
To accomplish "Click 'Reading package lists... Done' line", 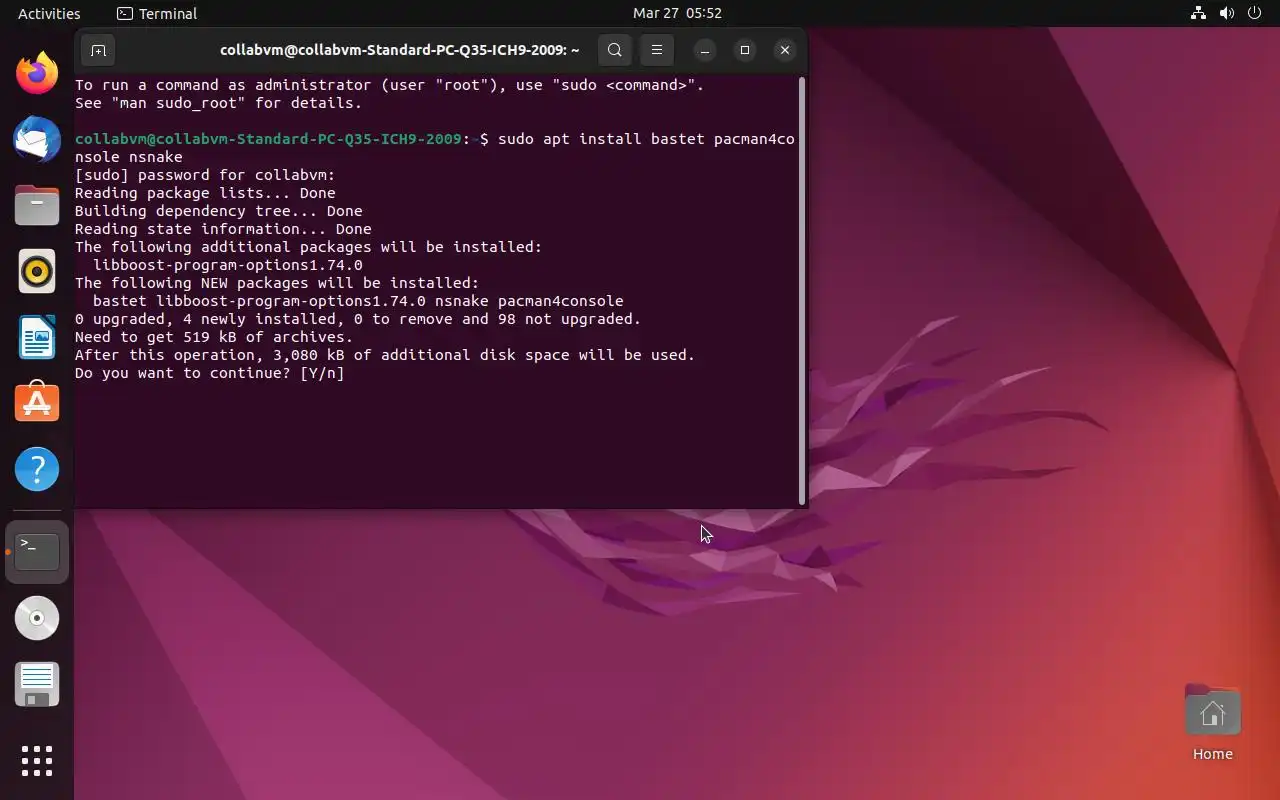I will click(x=205, y=193).
